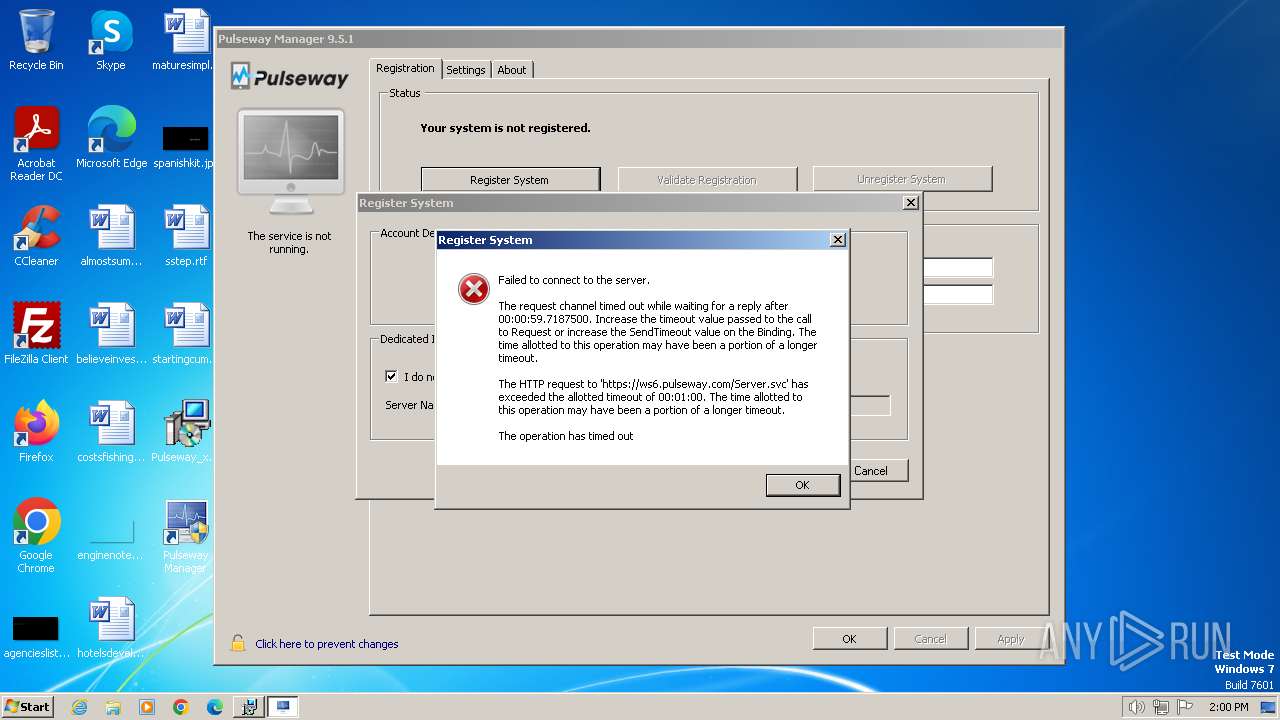This screenshot has width=1280, height=720.
Task: Open believeinves Word document icon
Action: [x=111, y=334]
